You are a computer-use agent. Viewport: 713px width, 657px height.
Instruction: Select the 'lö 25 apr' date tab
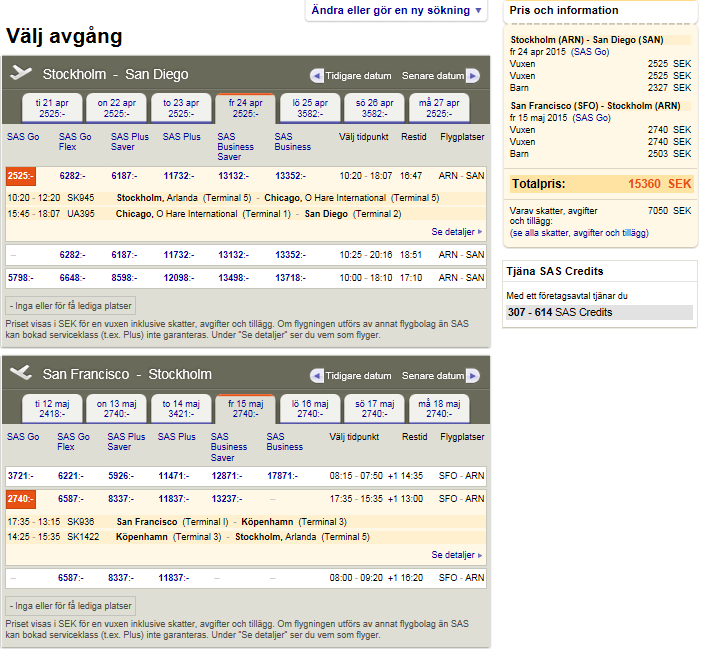pyautogui.click(x=310, y=108)
